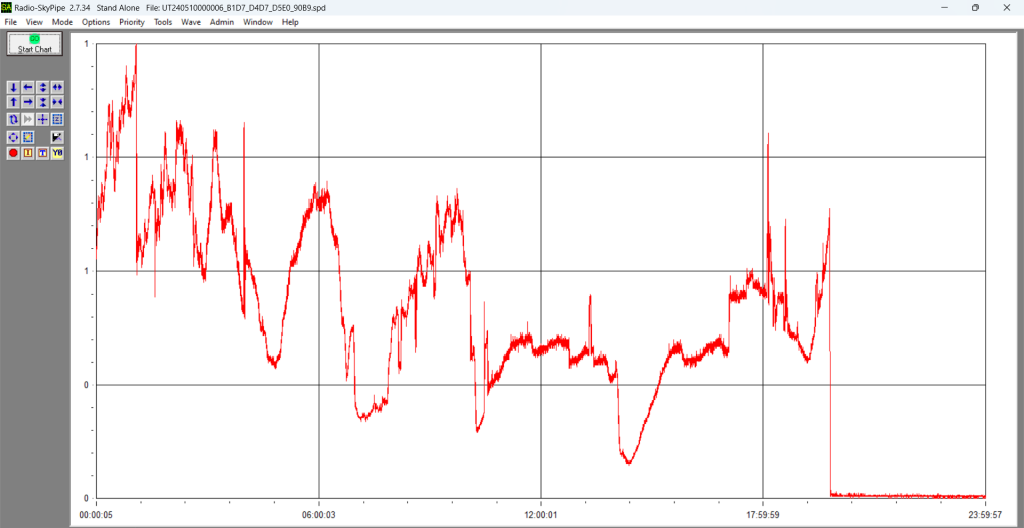Click the red circle record icon
Image resolution: width=1024 pixels, height=528 pixels.
click(x=14, y=153)
